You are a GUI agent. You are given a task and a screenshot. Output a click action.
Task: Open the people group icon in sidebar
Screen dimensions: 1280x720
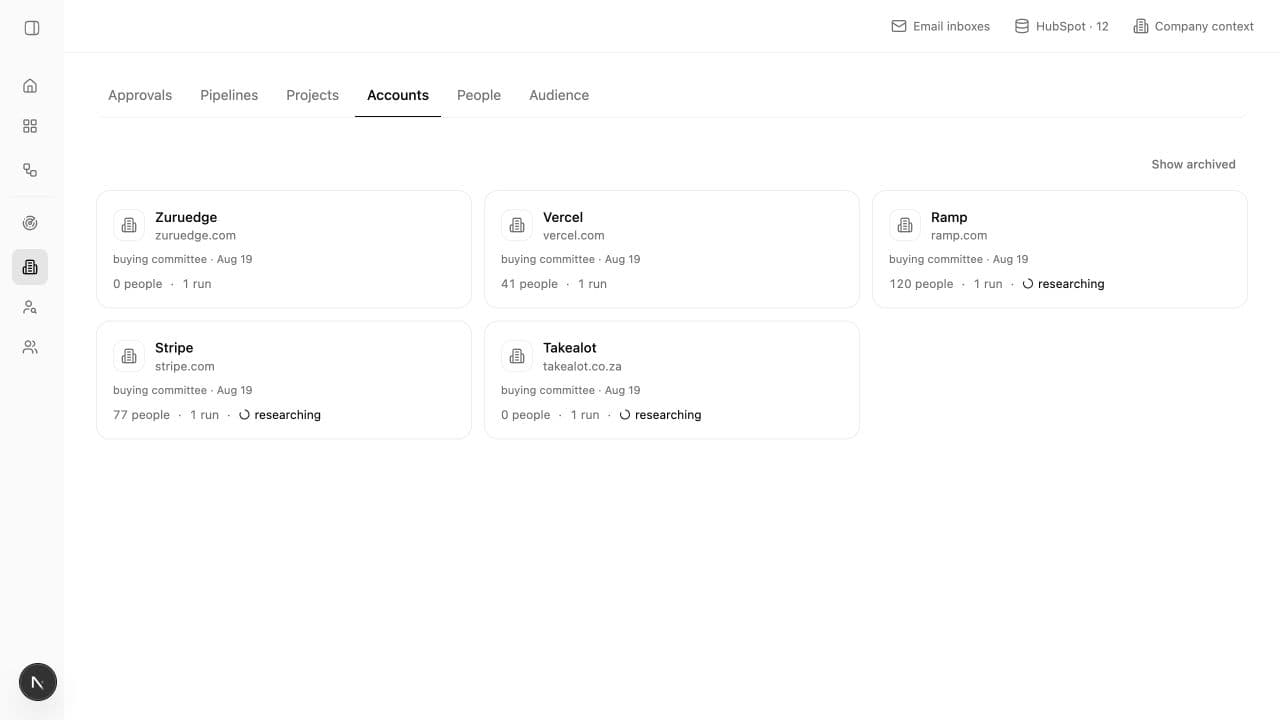[x=30, y=347]
